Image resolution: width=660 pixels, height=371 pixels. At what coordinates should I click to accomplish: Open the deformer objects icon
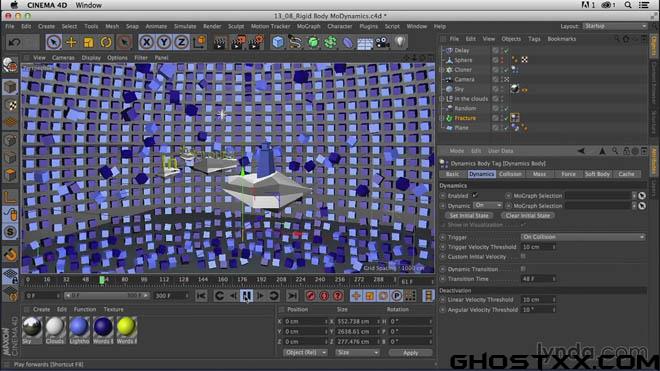point(348,42)
